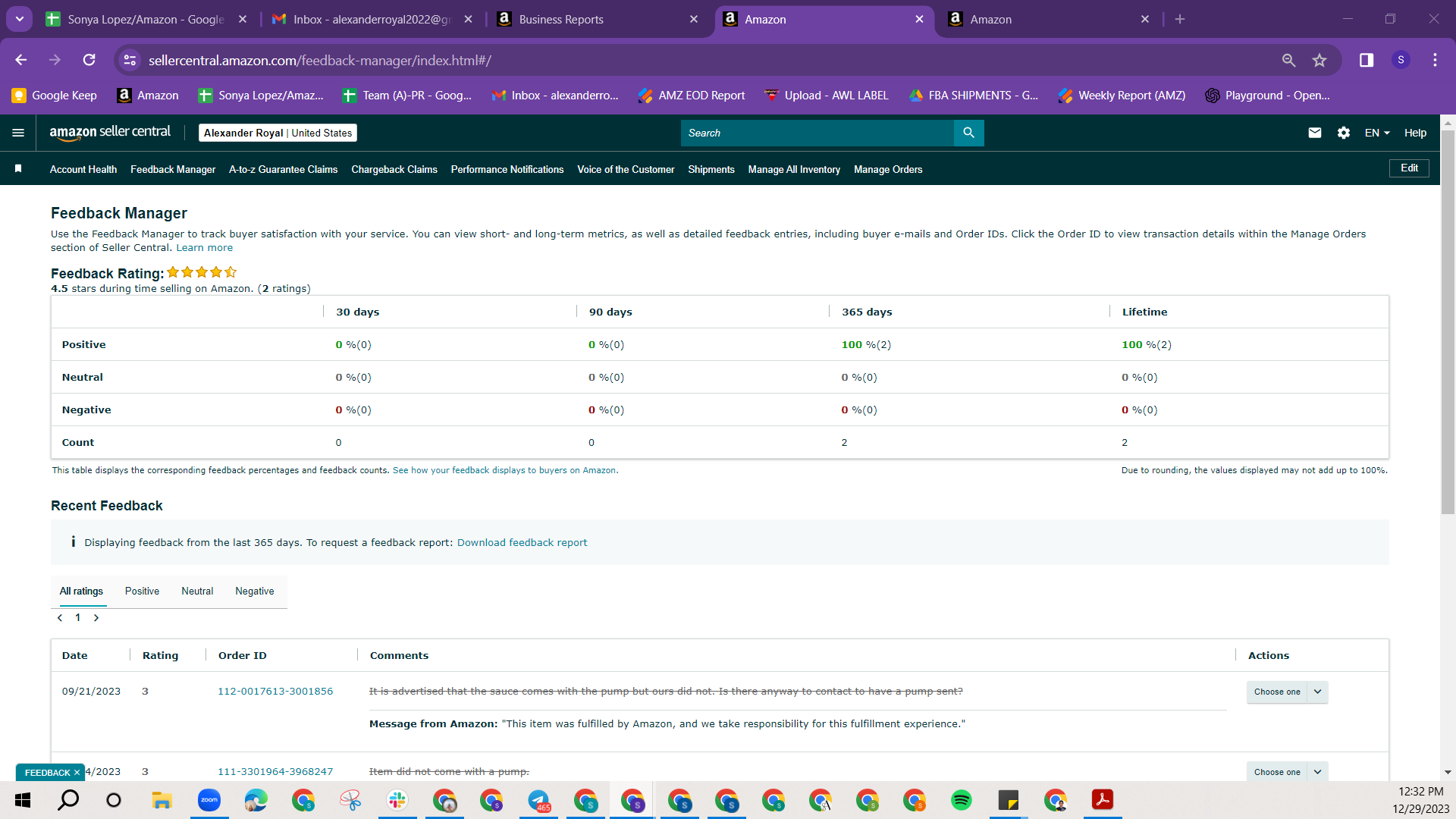Open Voice of the Customer
1456x819 pixels.
tap(626, 169)
